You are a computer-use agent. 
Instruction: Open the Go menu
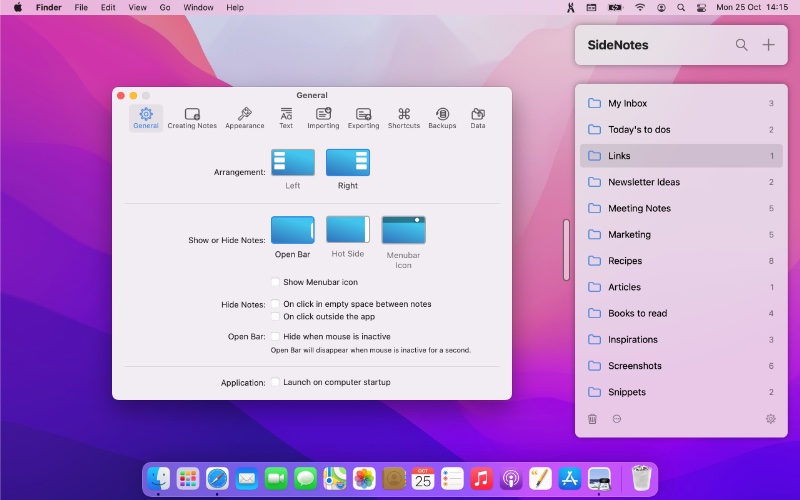point(165,7)
